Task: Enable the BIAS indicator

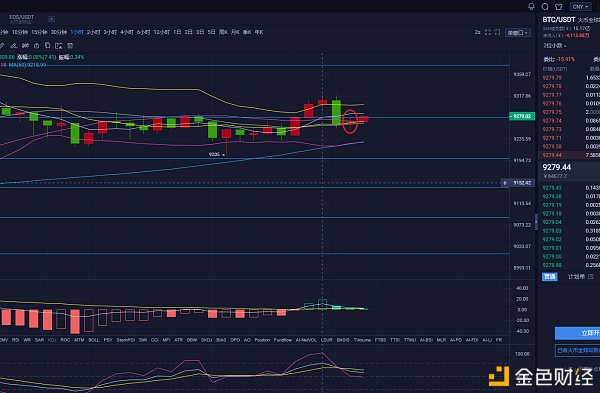Action: 221,340
